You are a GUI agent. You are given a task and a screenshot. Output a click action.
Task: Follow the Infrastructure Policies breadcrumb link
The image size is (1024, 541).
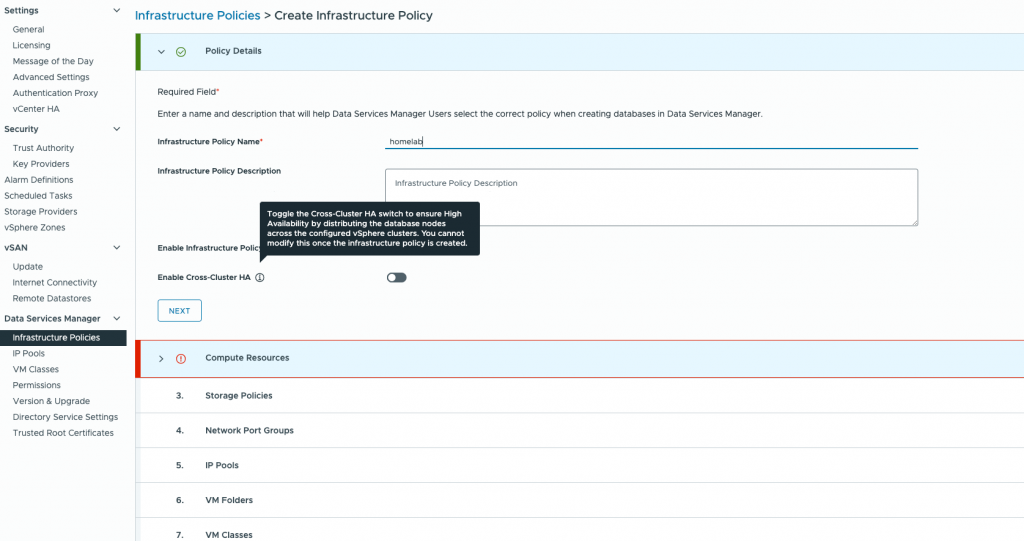tap(197, 15)
